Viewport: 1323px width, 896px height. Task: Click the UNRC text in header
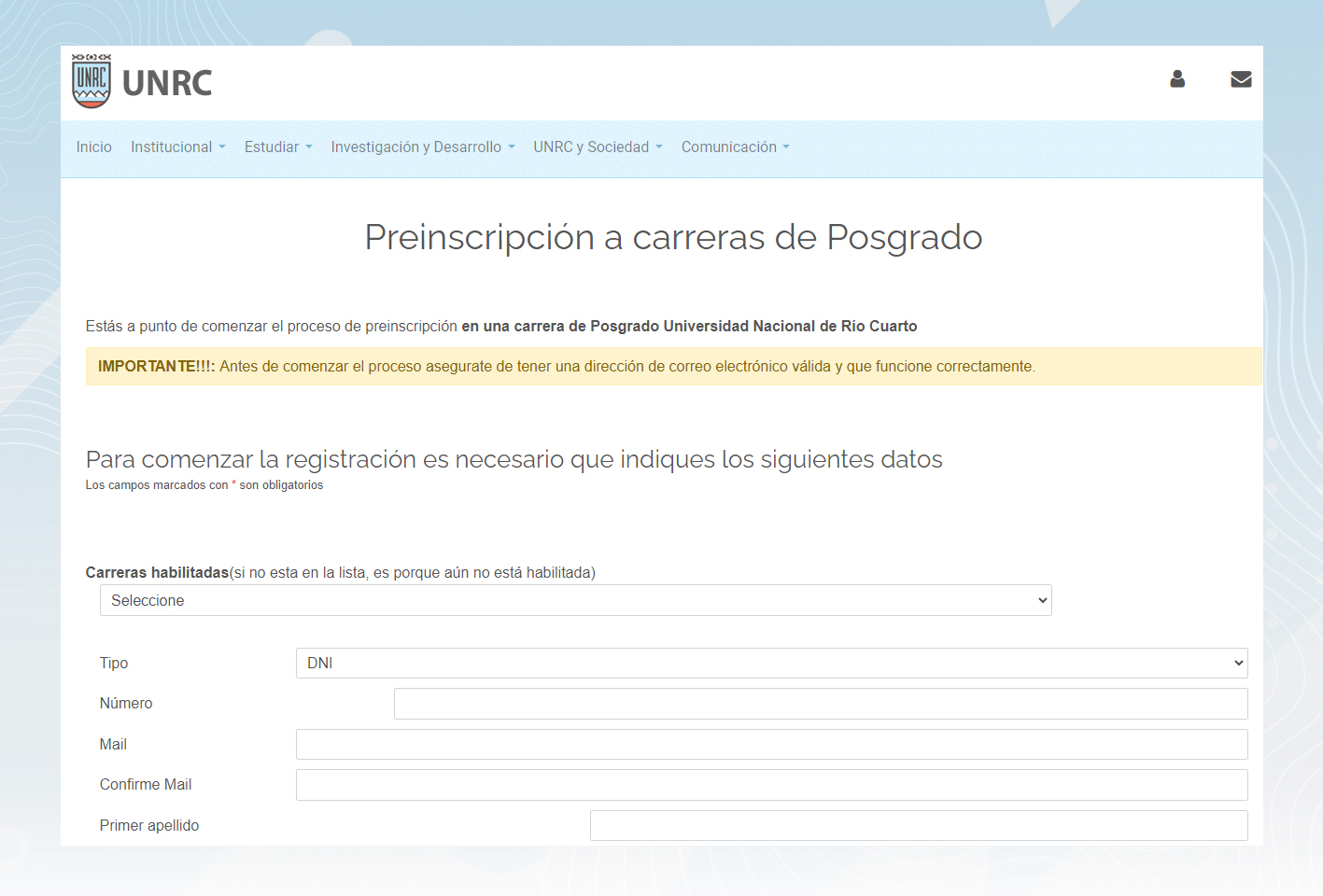167,83
